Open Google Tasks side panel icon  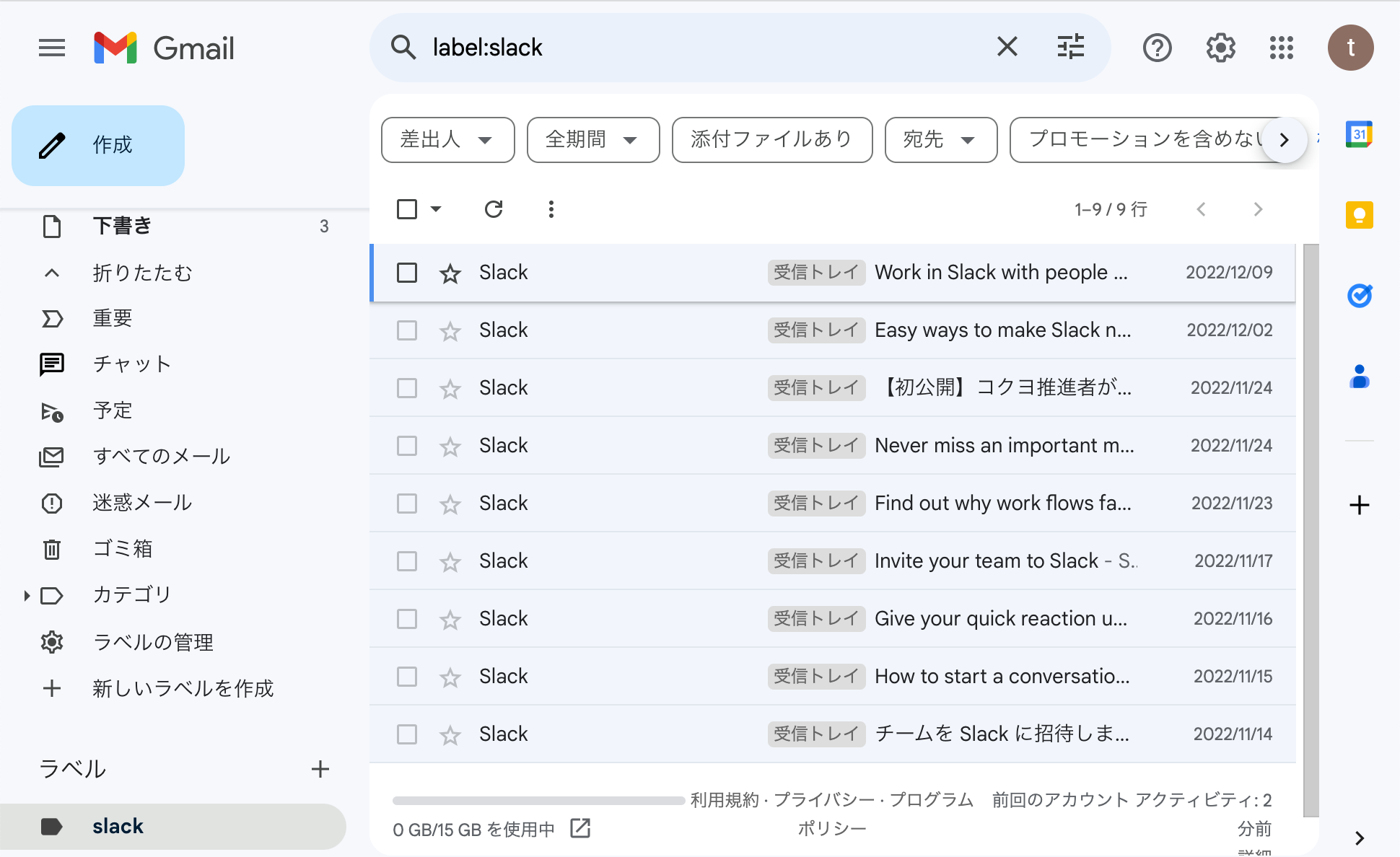(1360, 296)
